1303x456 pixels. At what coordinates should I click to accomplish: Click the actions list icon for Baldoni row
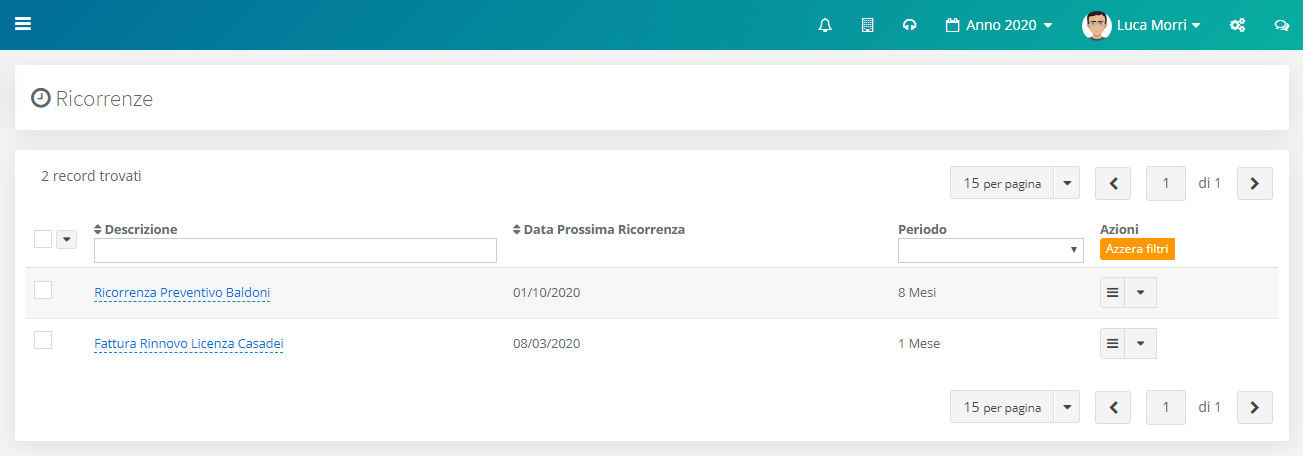click(1112, 293)
